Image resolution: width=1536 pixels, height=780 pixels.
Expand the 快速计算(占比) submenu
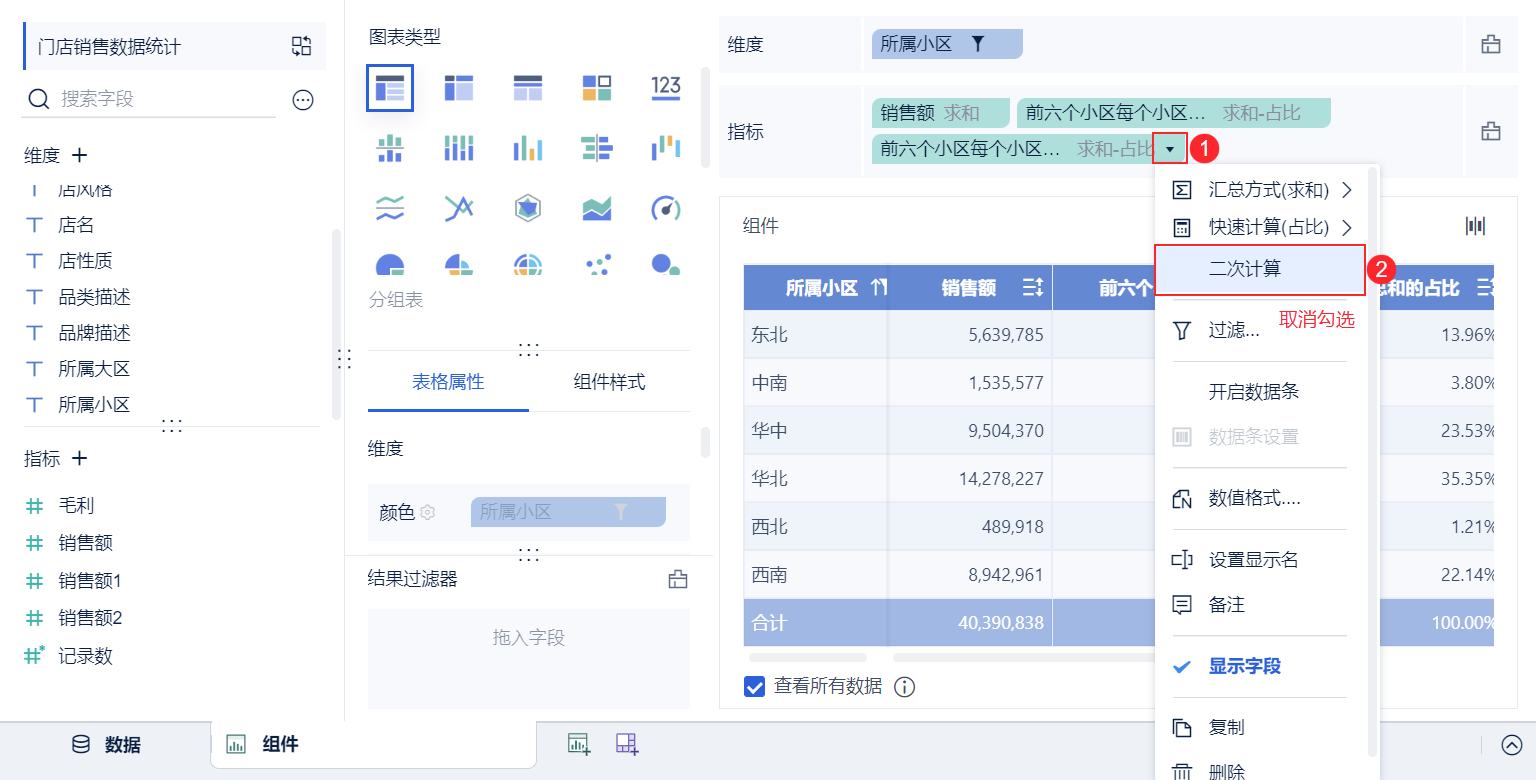coord(1261,227)
